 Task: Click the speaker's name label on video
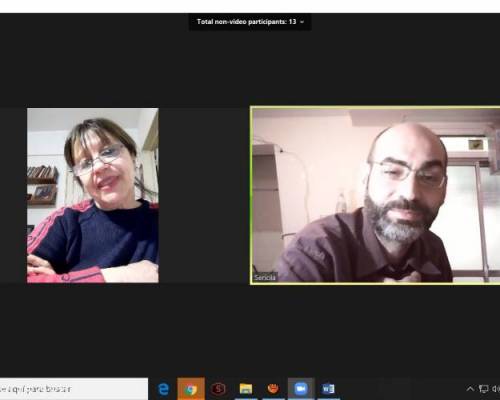coord(265,277)
